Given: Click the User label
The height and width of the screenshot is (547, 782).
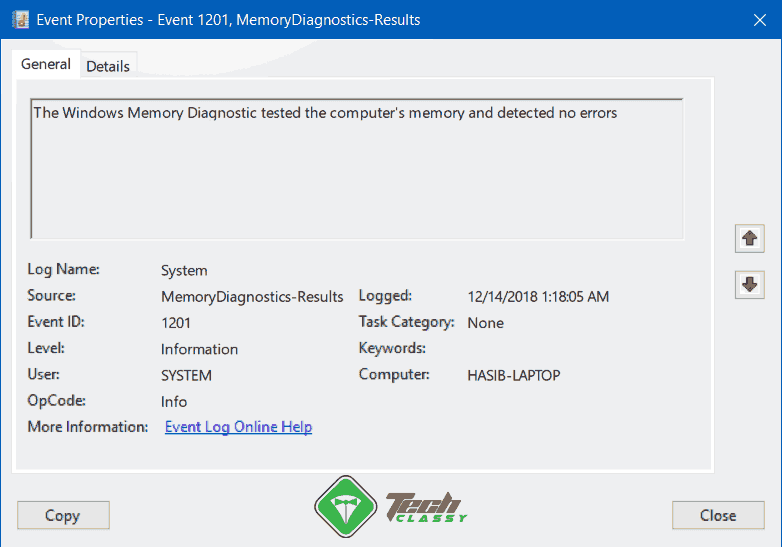Looking at the screenshot, I should point(43,374).
